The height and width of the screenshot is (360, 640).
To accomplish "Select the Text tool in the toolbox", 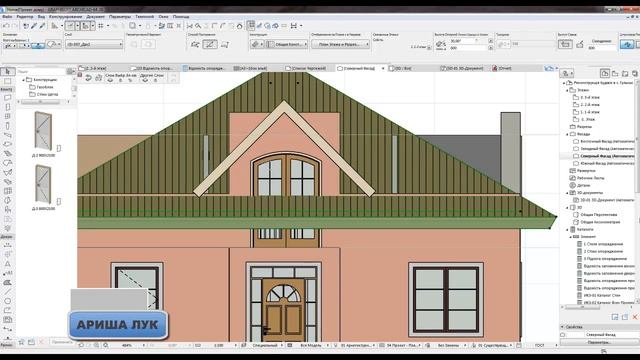I will (x=7, y=264).
